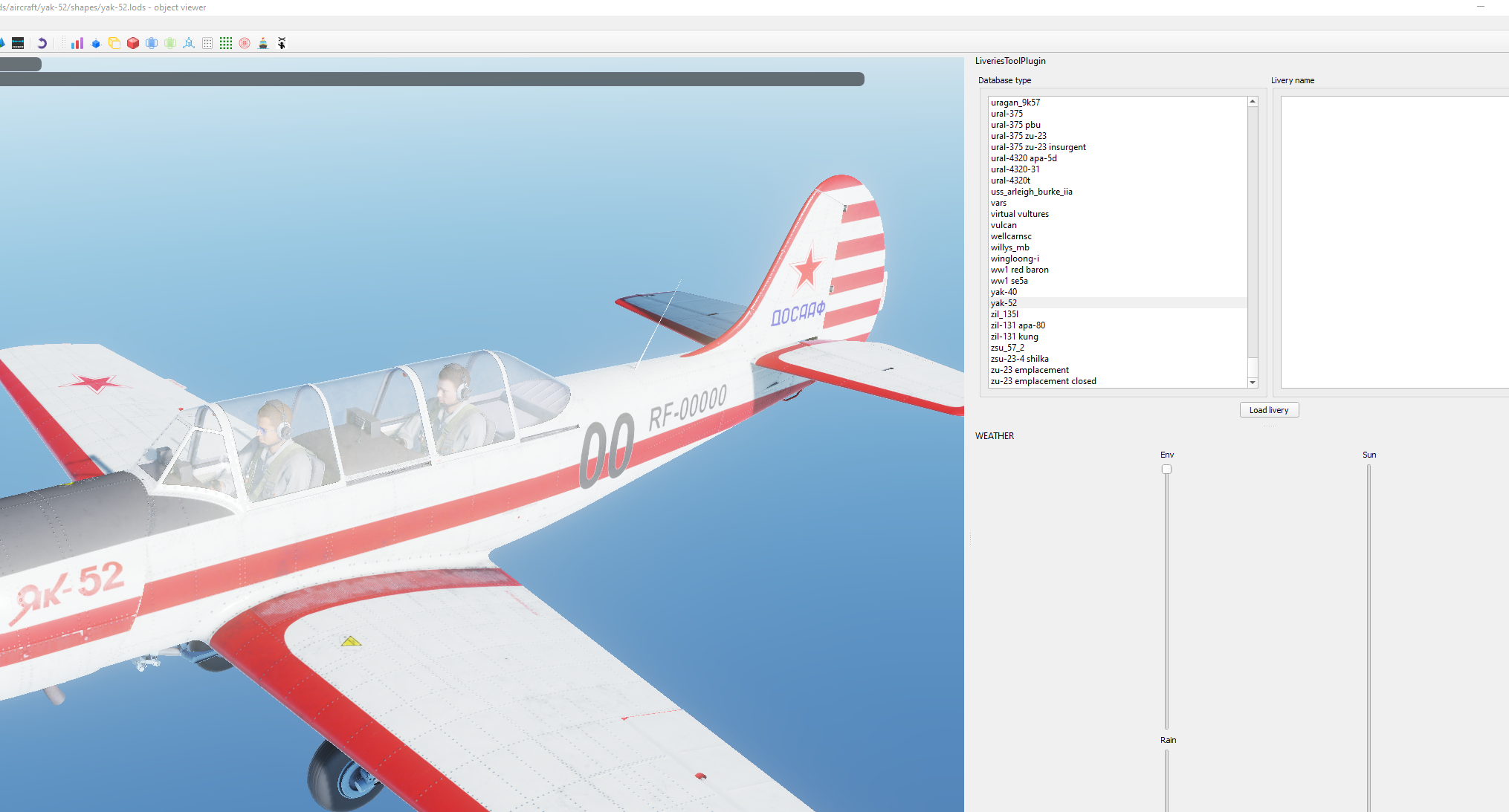
Task: Select zsu-23-4 shilka list item
Action: coord(1019,359)
